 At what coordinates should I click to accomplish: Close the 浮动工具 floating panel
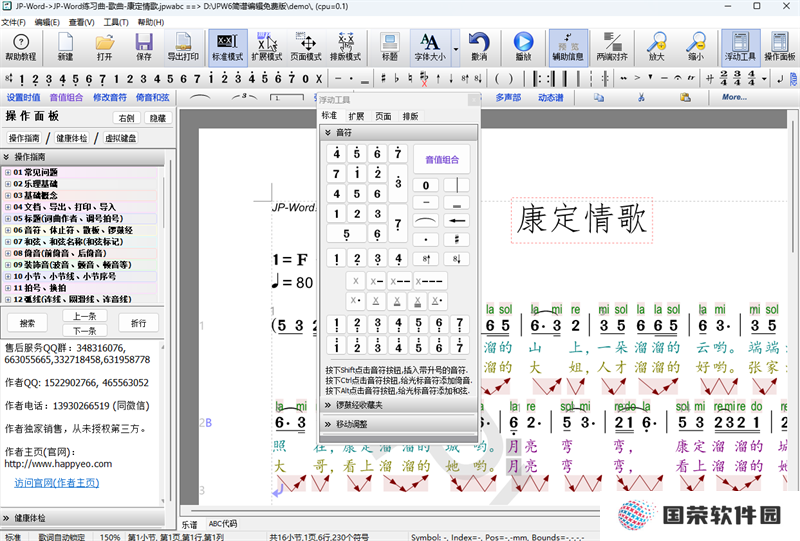(473, 100)
